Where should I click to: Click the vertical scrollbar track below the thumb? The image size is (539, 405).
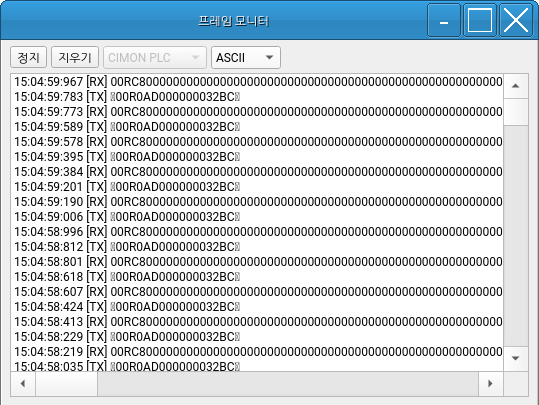pos(516,236)
